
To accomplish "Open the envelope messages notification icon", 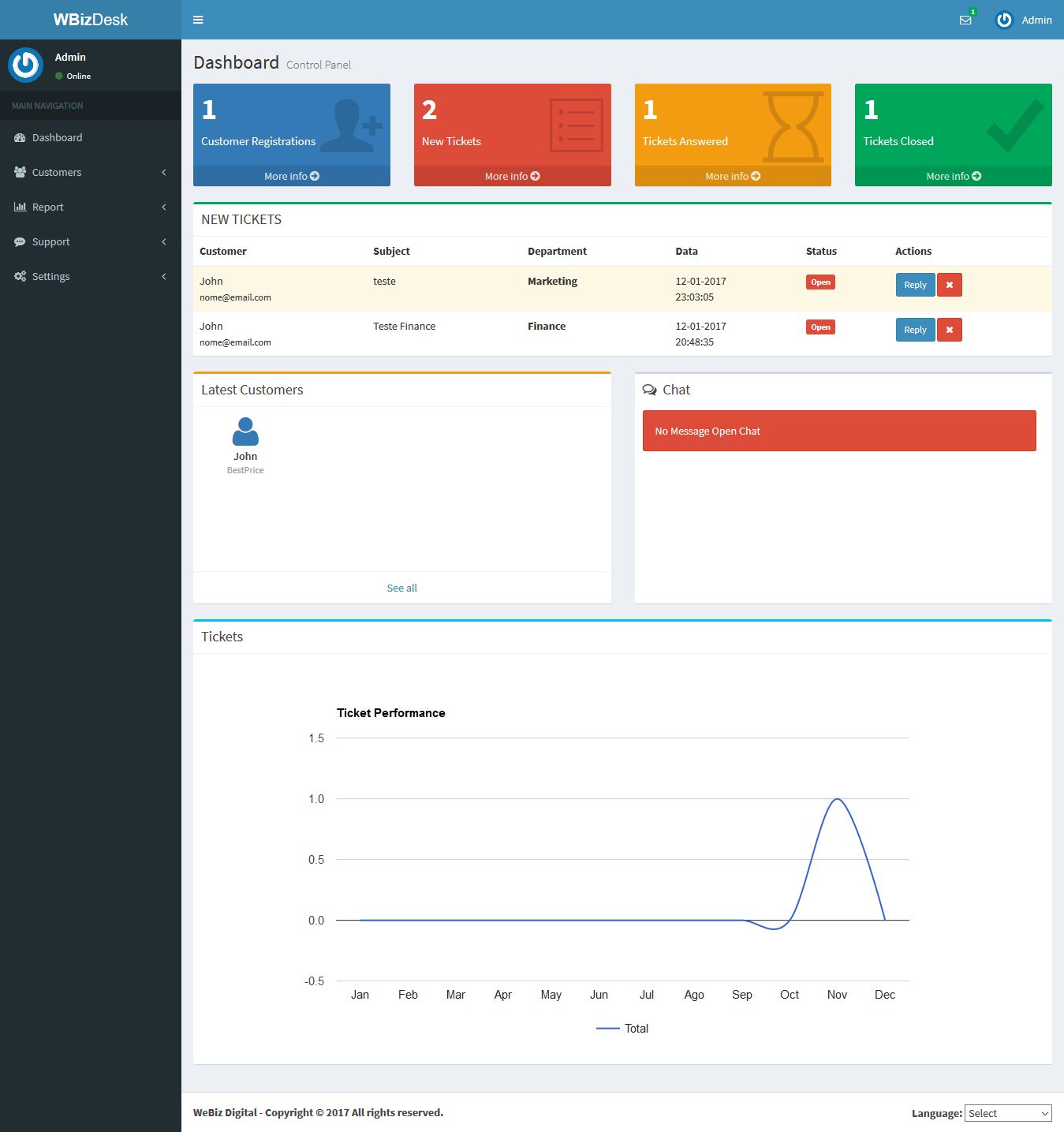I will 965,20.
